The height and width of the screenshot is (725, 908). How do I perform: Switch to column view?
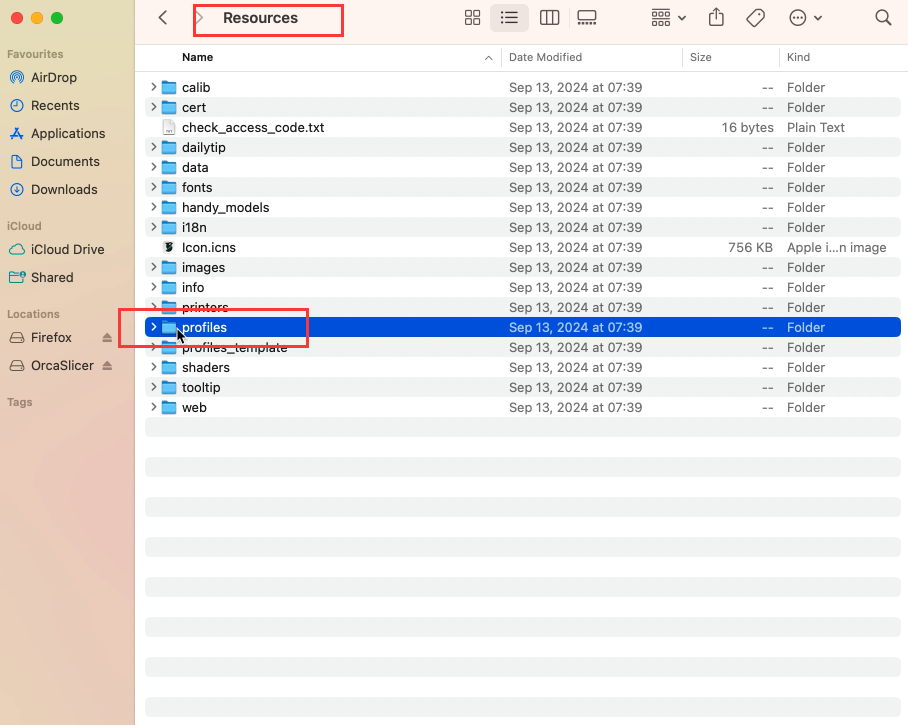coord(549,18)
